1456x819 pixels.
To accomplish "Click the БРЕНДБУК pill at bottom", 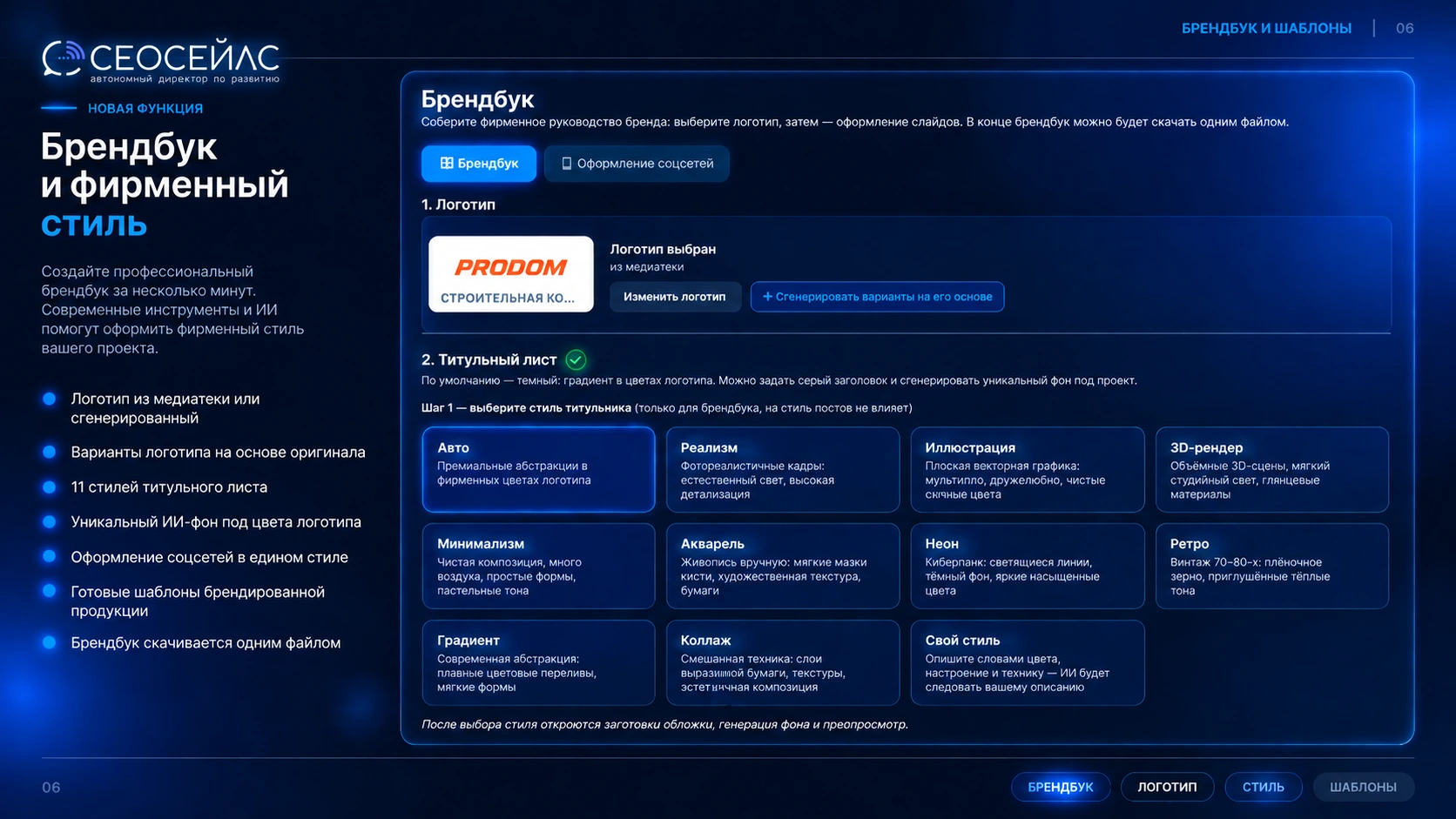I will [1061, 787].
